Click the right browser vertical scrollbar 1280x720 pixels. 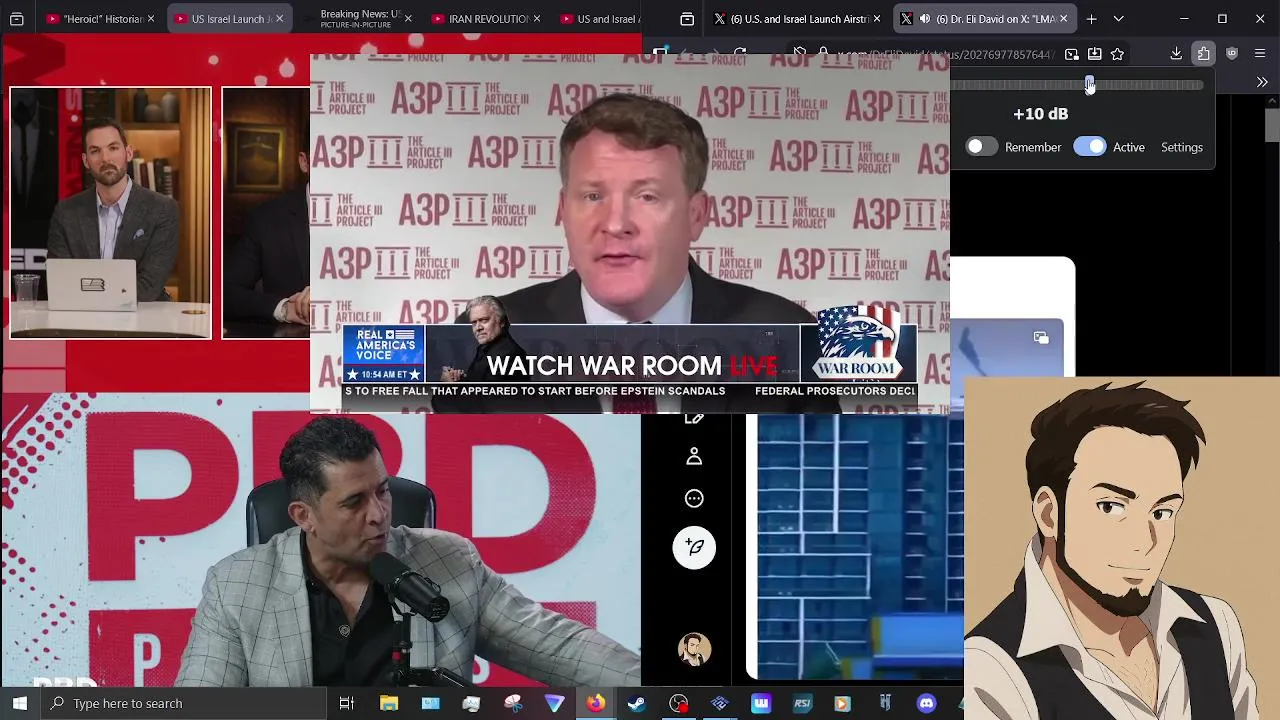pos(1272,125)
